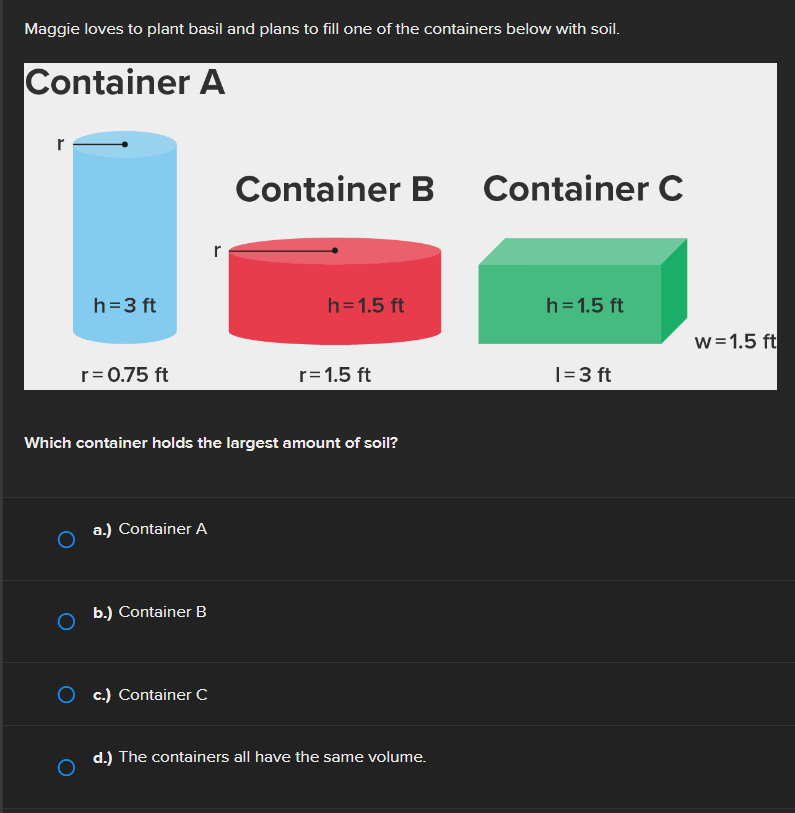The image size is (795, 813).
Task: Click the blue cylinder of Container A
Action: (x=124, y=240)
